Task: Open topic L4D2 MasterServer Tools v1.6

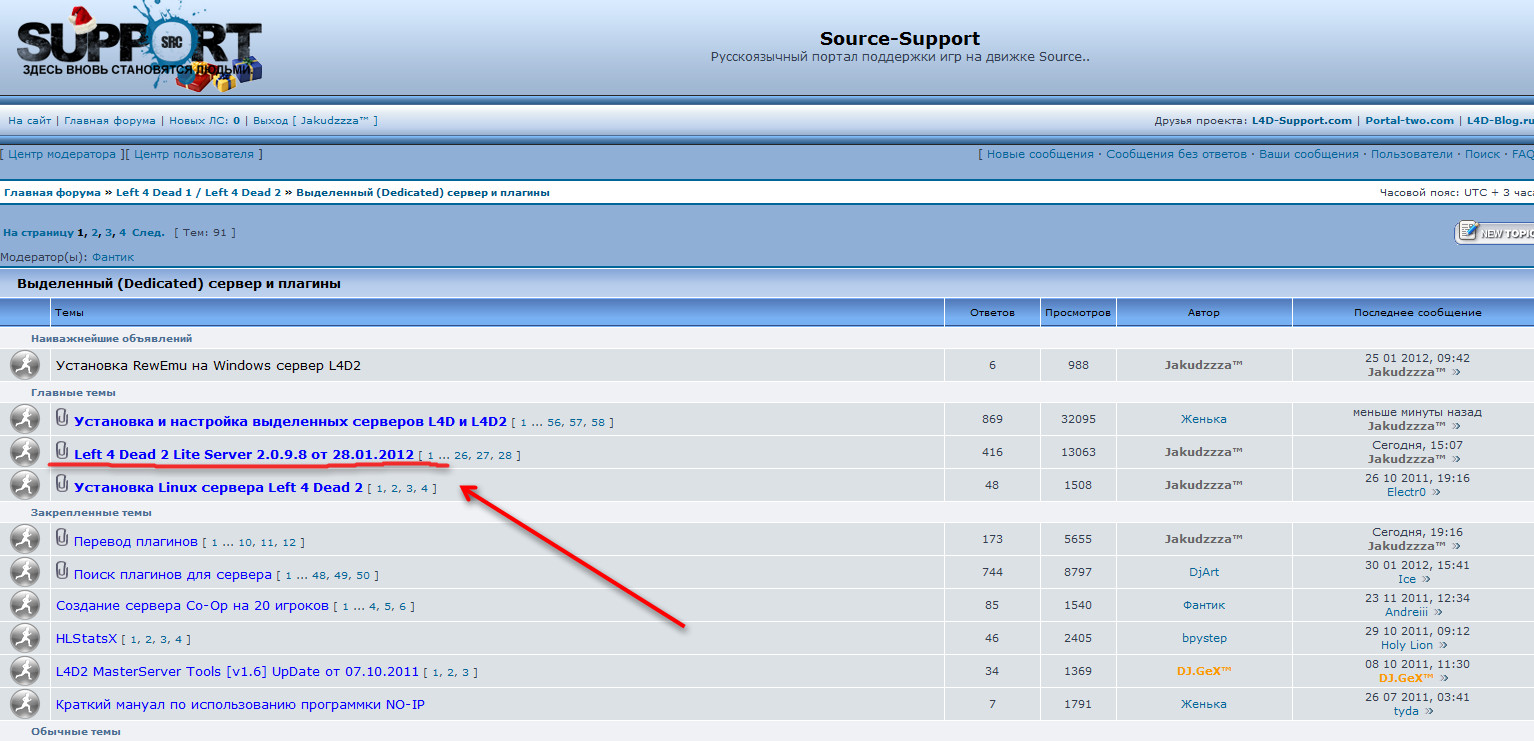Action: (x=237, y=671)
